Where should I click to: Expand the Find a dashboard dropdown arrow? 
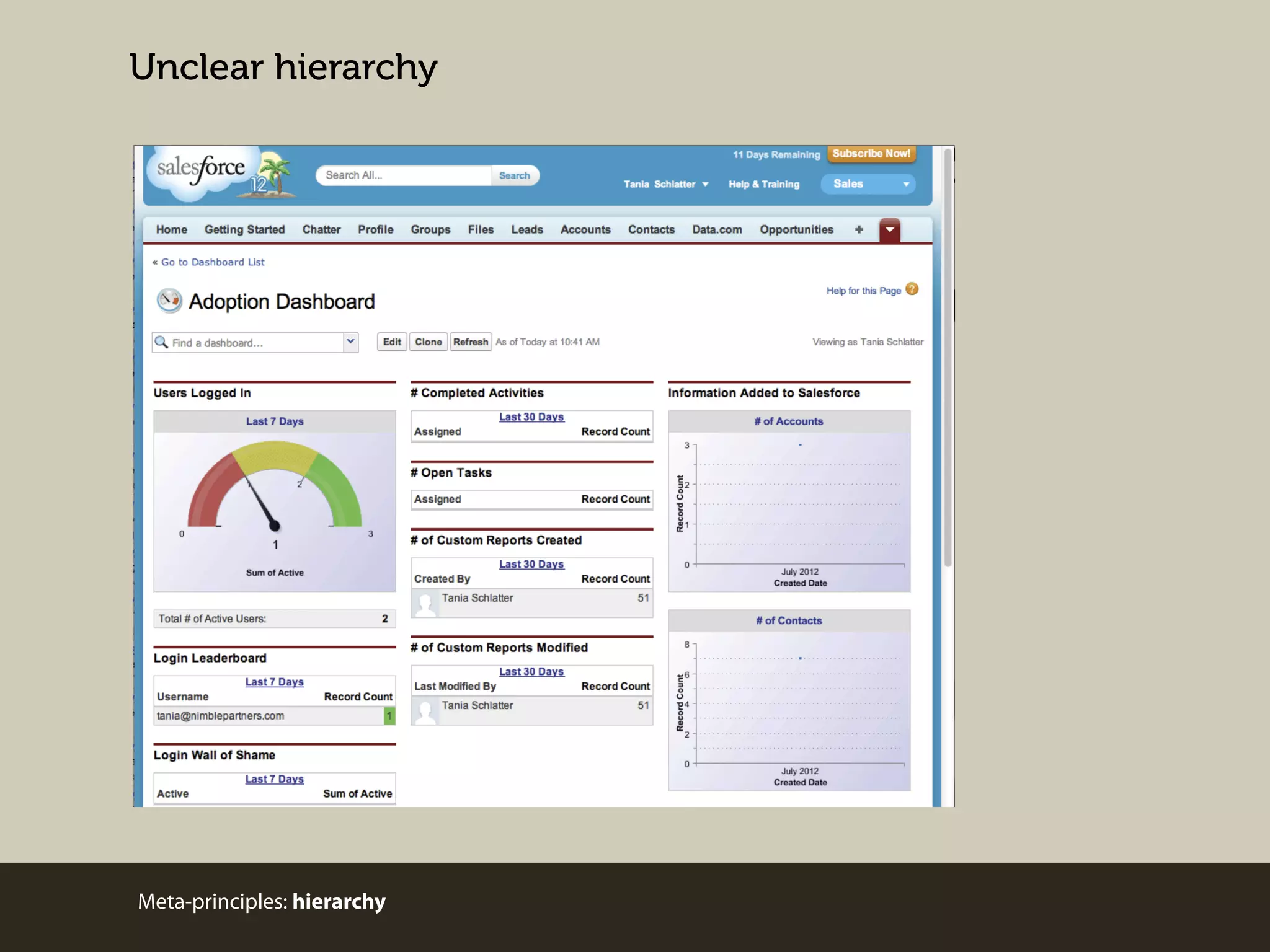pos(351,342)
